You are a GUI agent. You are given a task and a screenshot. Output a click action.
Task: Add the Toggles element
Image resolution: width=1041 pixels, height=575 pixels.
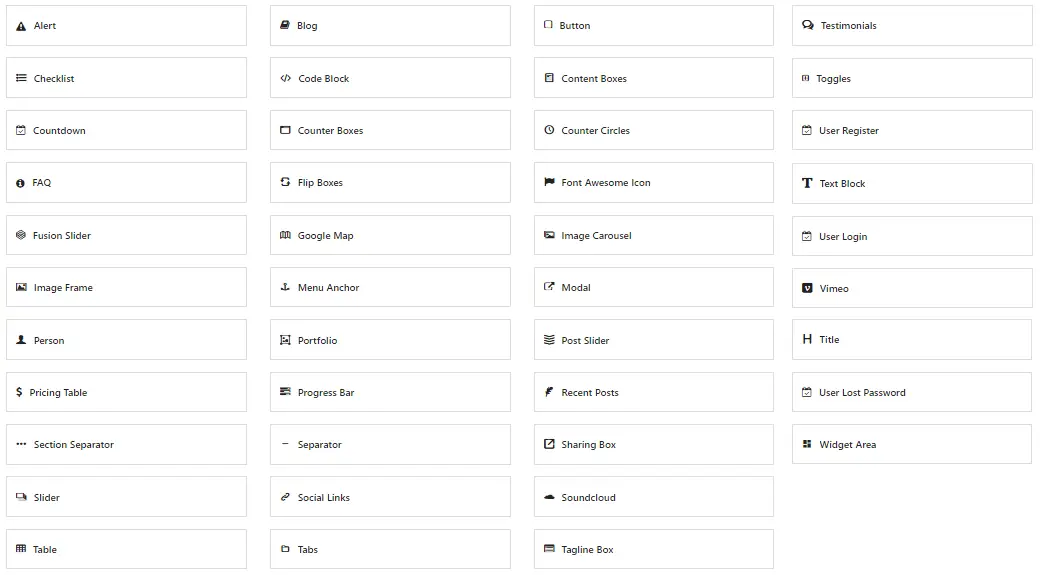point(912,78)
